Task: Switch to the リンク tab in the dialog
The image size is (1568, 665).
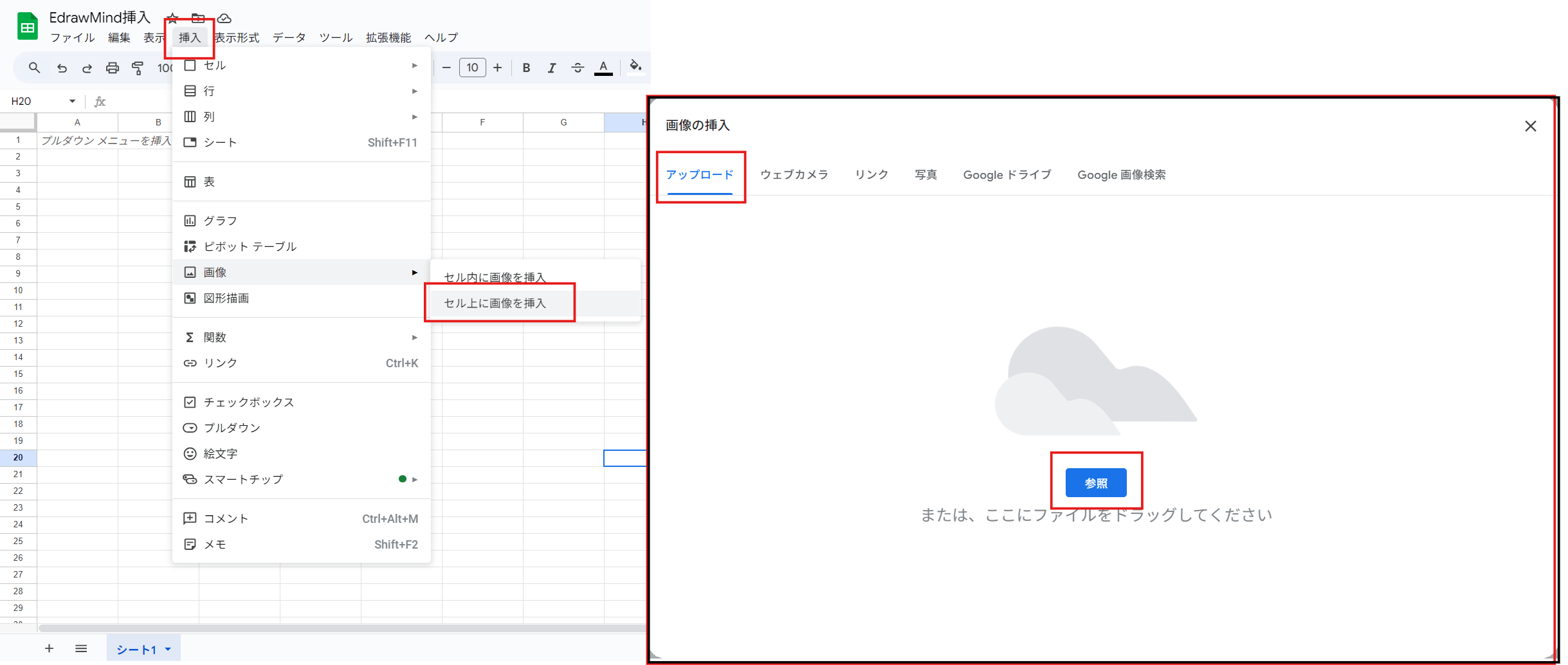Action: point(871,175)
